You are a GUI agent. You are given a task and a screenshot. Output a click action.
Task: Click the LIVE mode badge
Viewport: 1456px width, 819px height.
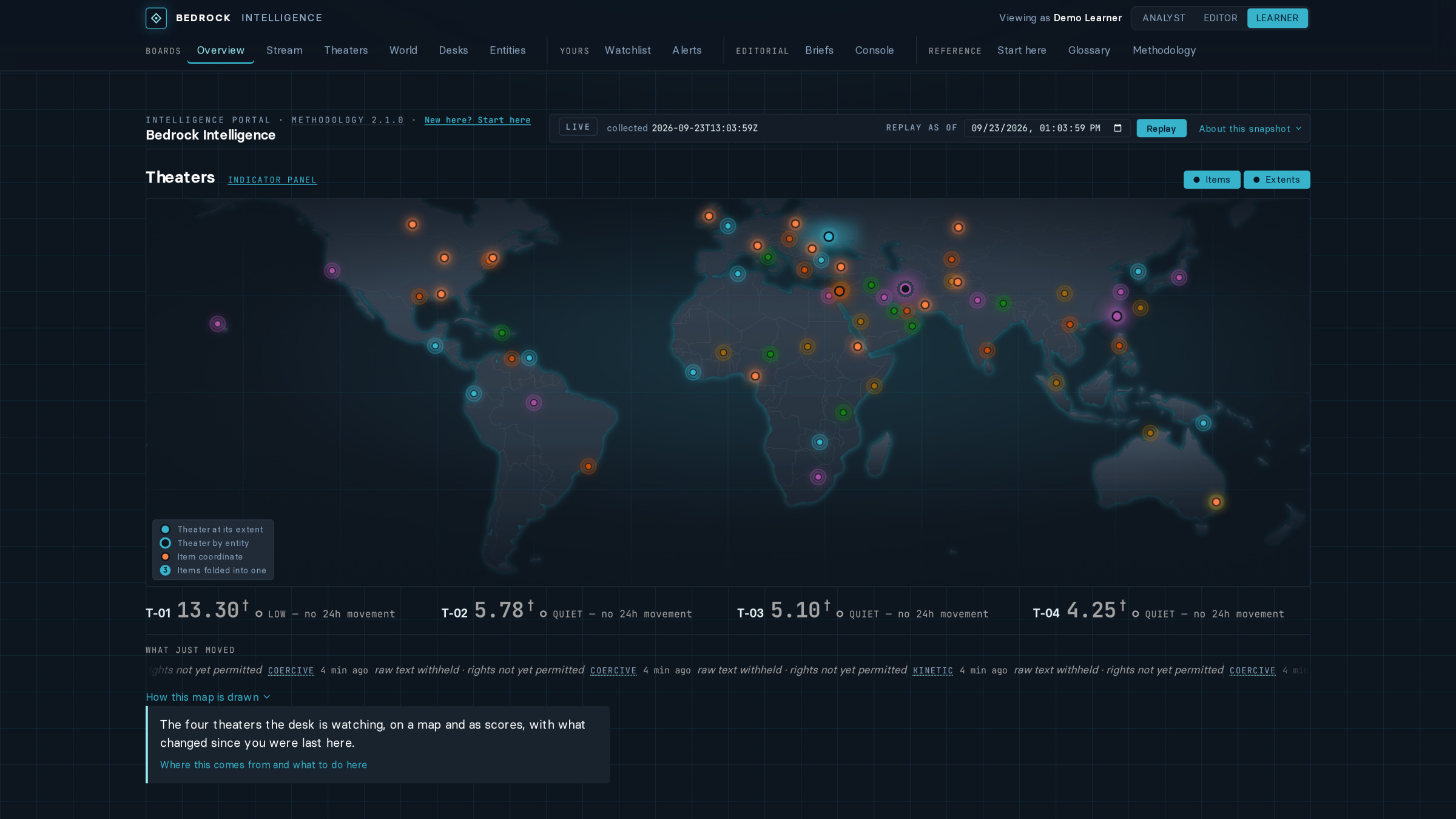pyautogui.click(x=578, y=127)
